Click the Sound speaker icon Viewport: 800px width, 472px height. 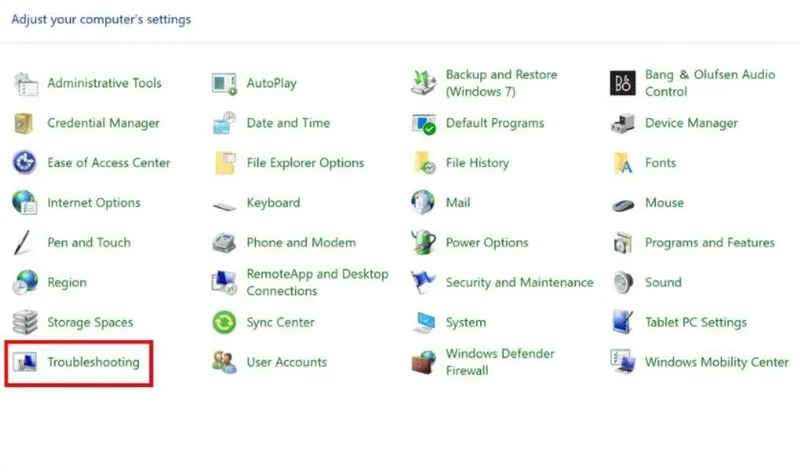coord(623,282)
